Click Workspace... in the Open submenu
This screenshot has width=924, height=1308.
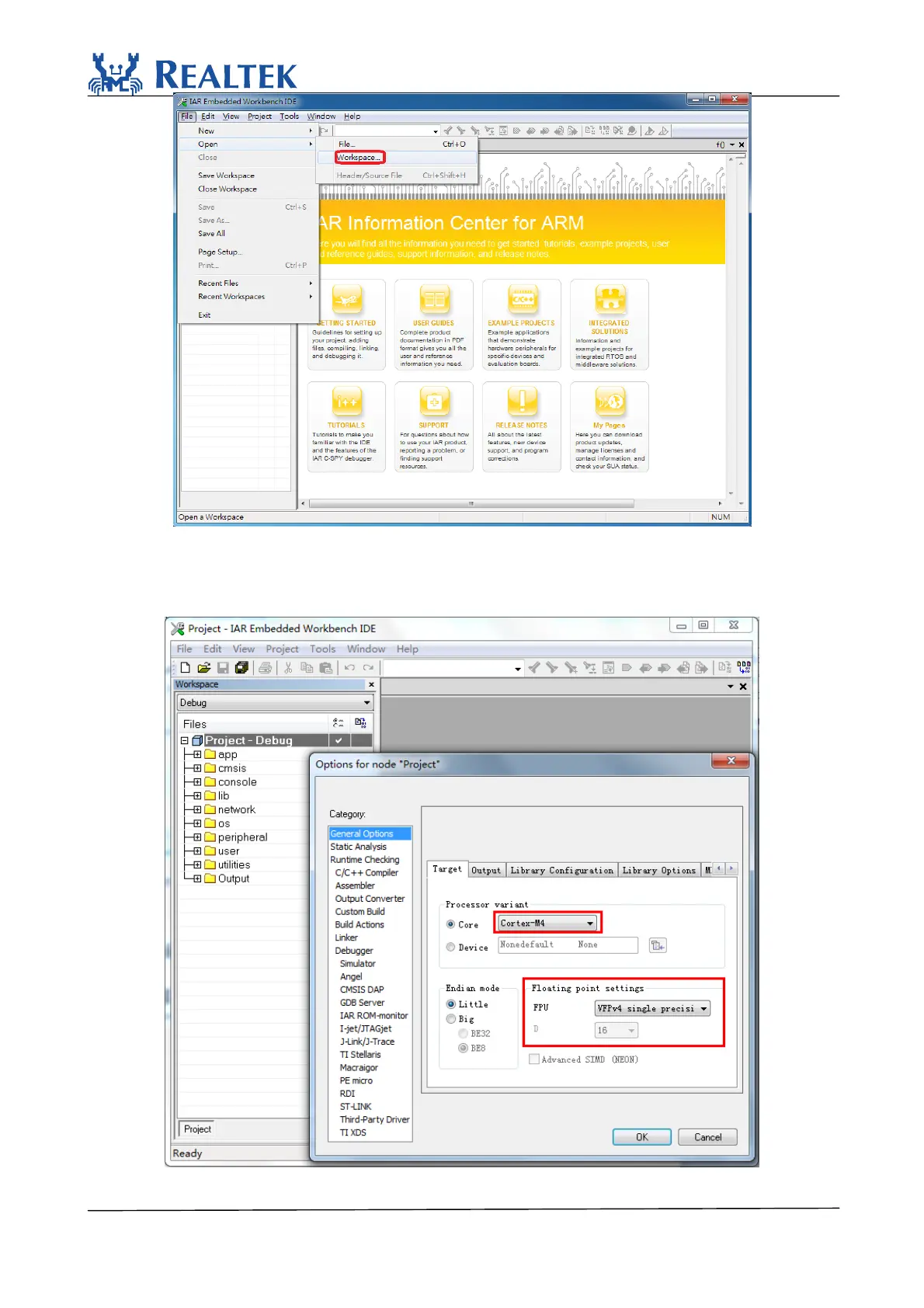[x=359, y=157]
